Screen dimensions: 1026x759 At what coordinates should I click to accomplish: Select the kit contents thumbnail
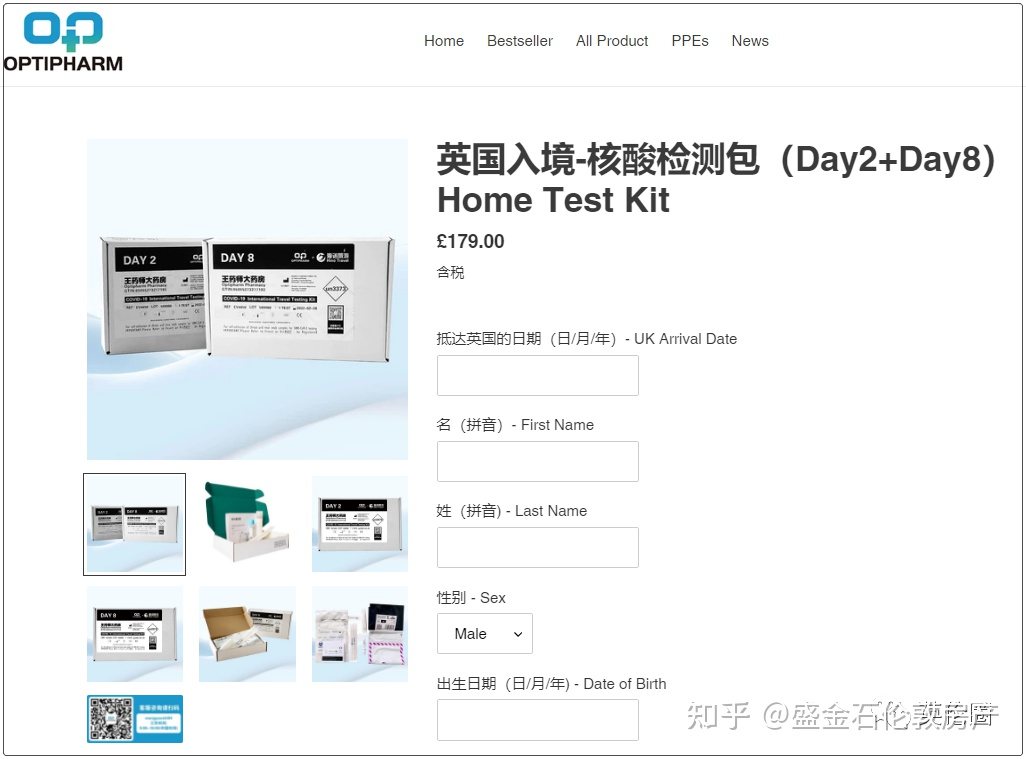pos(360,634)
